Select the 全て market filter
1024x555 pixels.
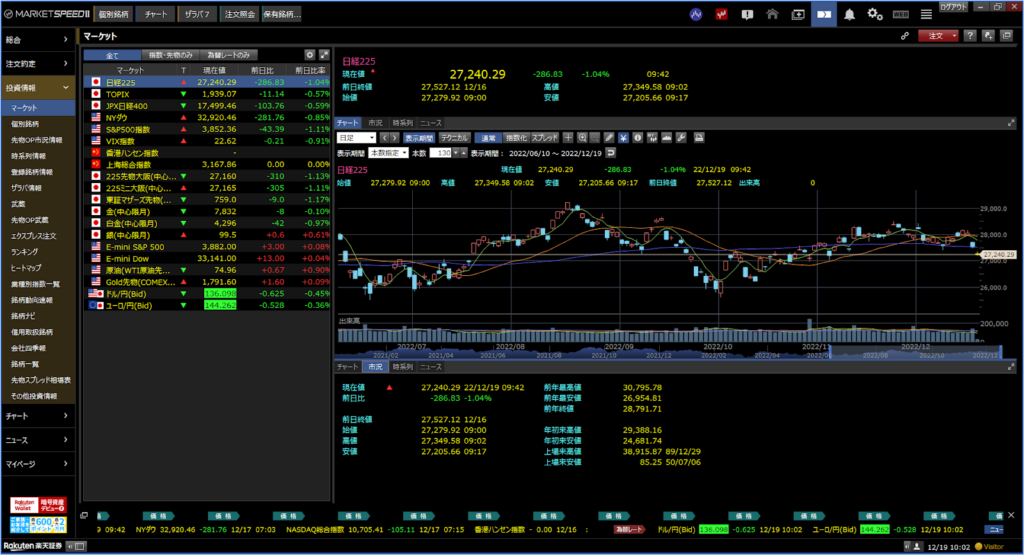[x=112, y=55]
